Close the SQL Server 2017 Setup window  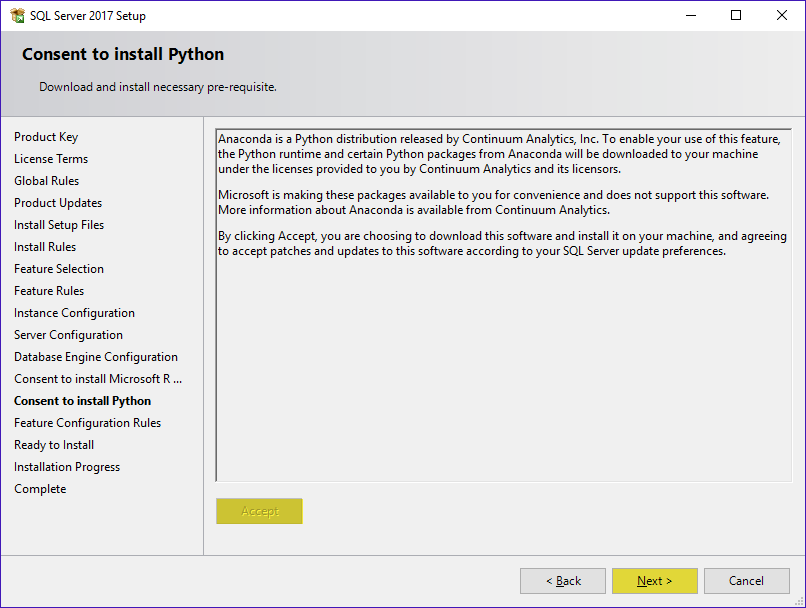pyautogui.click(x=782, y=15)
